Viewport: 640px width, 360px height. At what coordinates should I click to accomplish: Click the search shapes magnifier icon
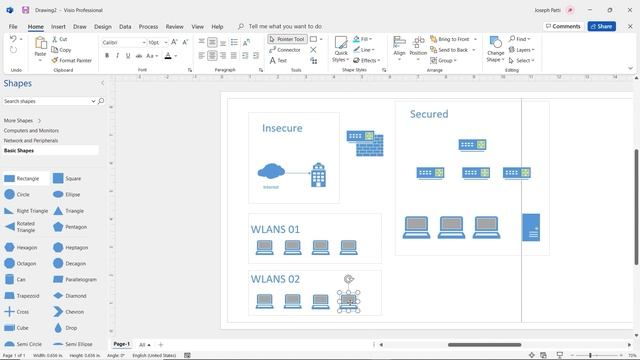point(101,101)
